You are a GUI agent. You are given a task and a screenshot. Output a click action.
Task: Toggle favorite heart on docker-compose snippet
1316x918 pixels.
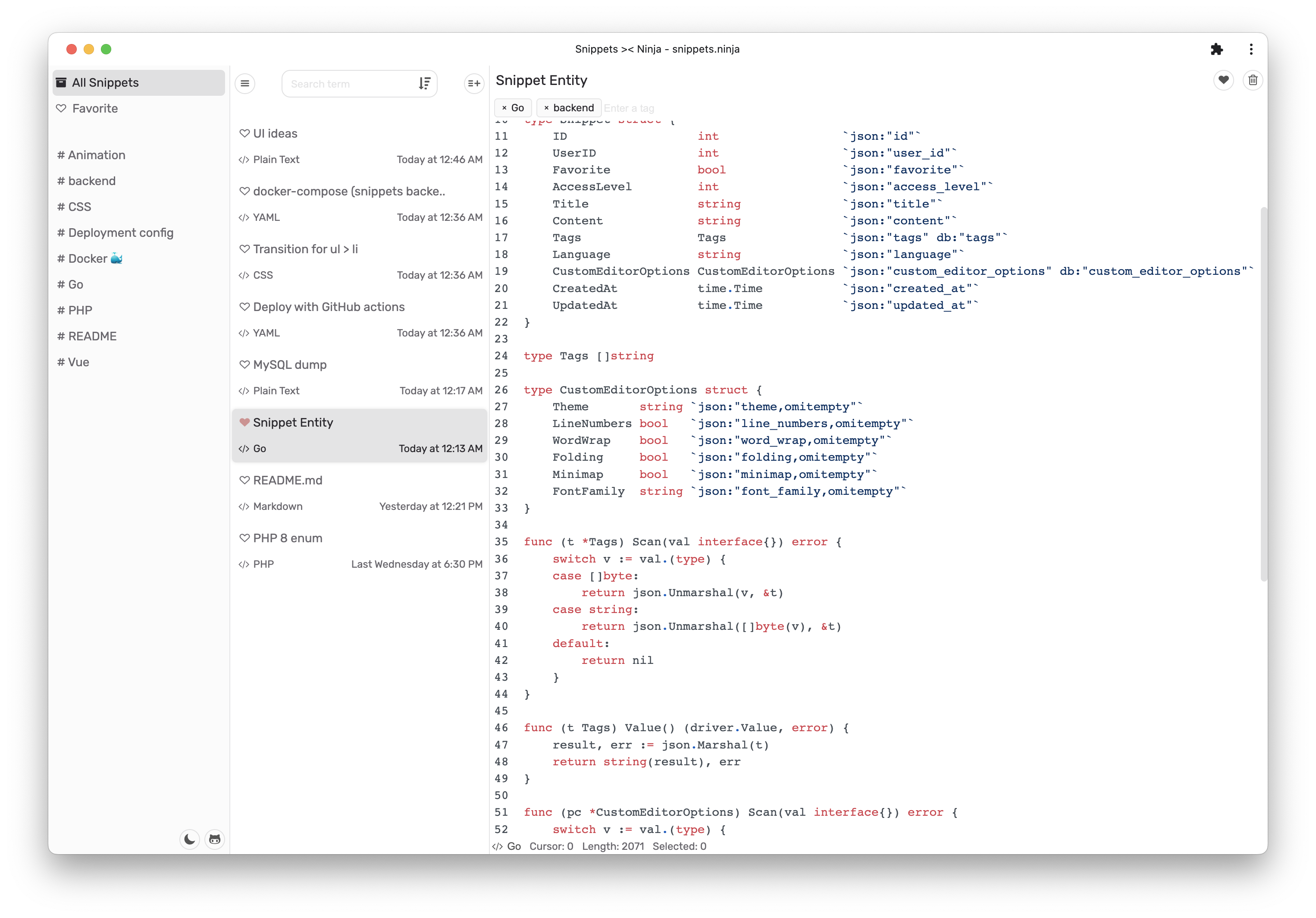(244, 191)
